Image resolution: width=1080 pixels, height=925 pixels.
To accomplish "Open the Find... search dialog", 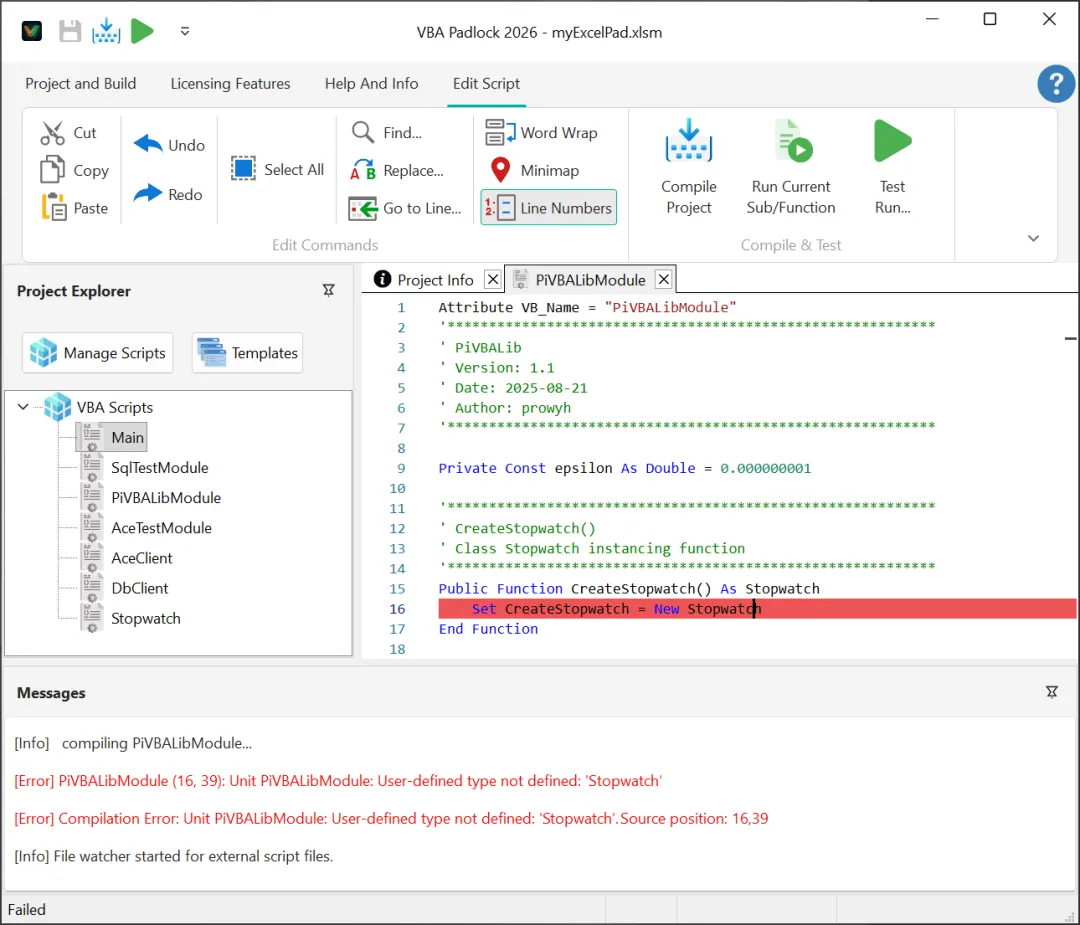I will click(386, 132).
